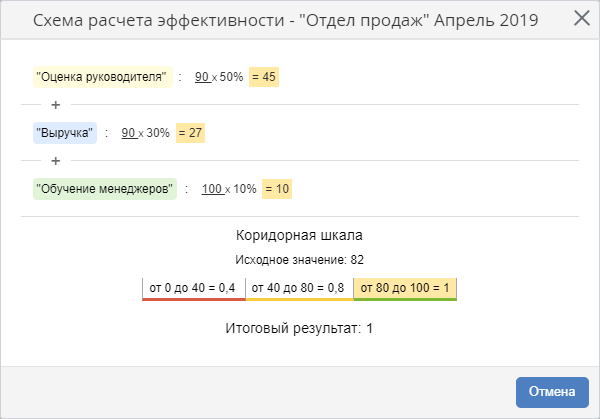600x419 pixels.
Task: Click the "= 27" result badge
Action: [x=190, y=132]
